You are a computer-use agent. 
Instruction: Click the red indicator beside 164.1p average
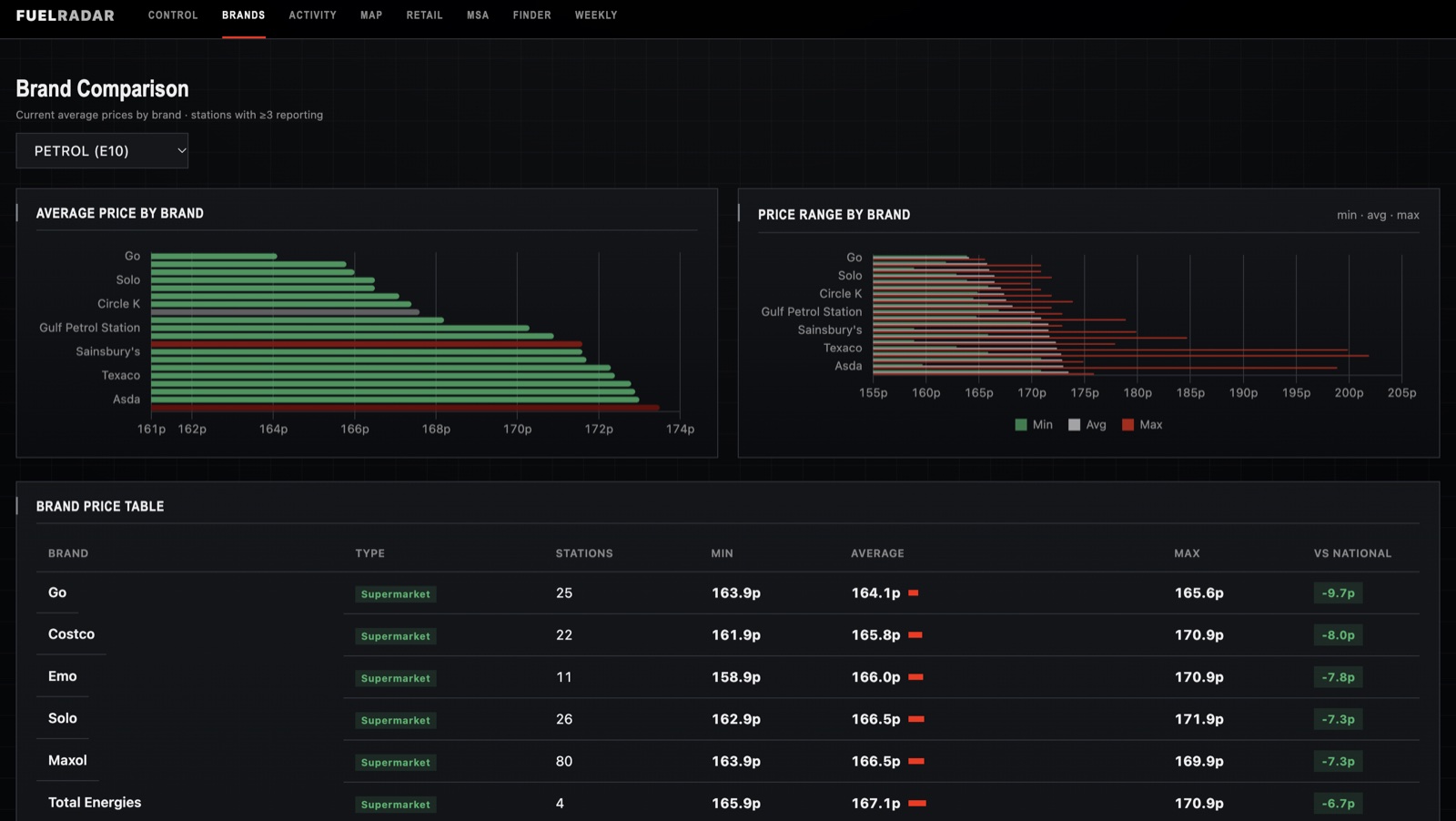[x=914, y=593]
